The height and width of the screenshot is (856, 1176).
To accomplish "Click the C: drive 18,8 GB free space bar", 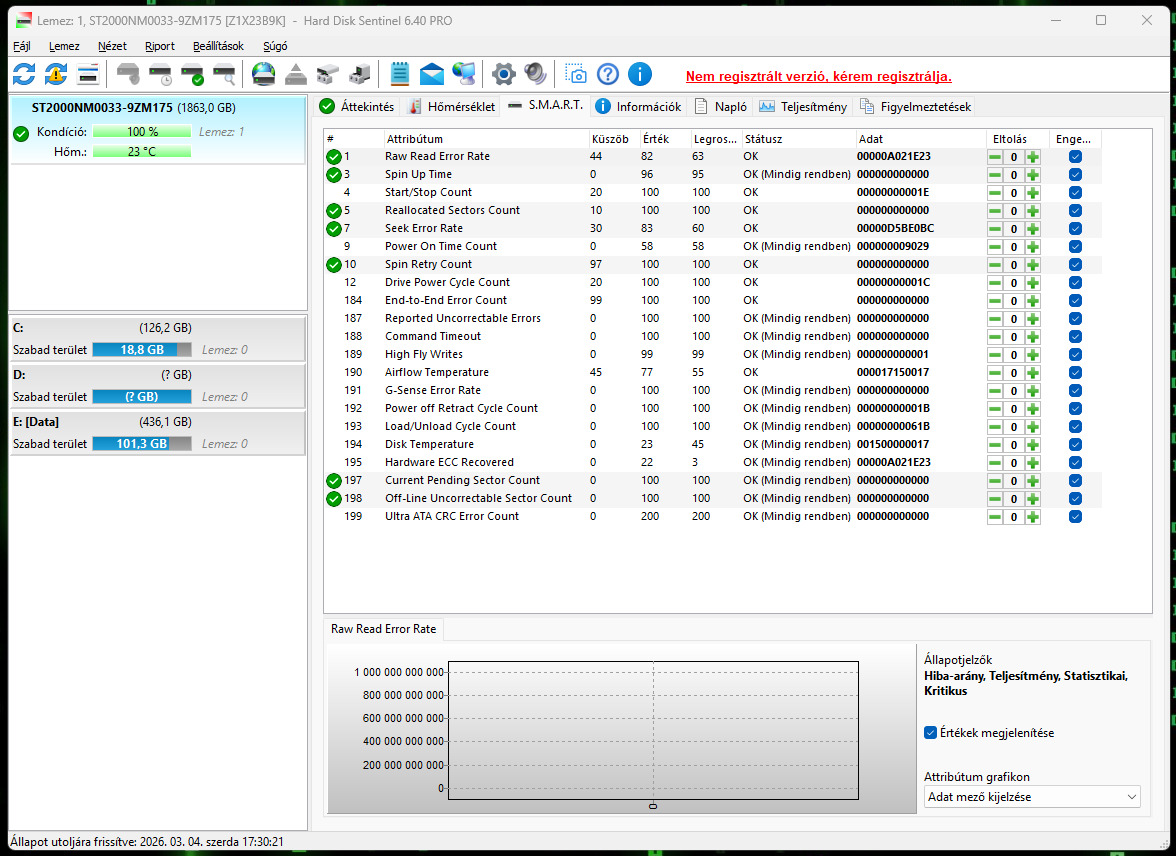I will click(x=142, y=350).
